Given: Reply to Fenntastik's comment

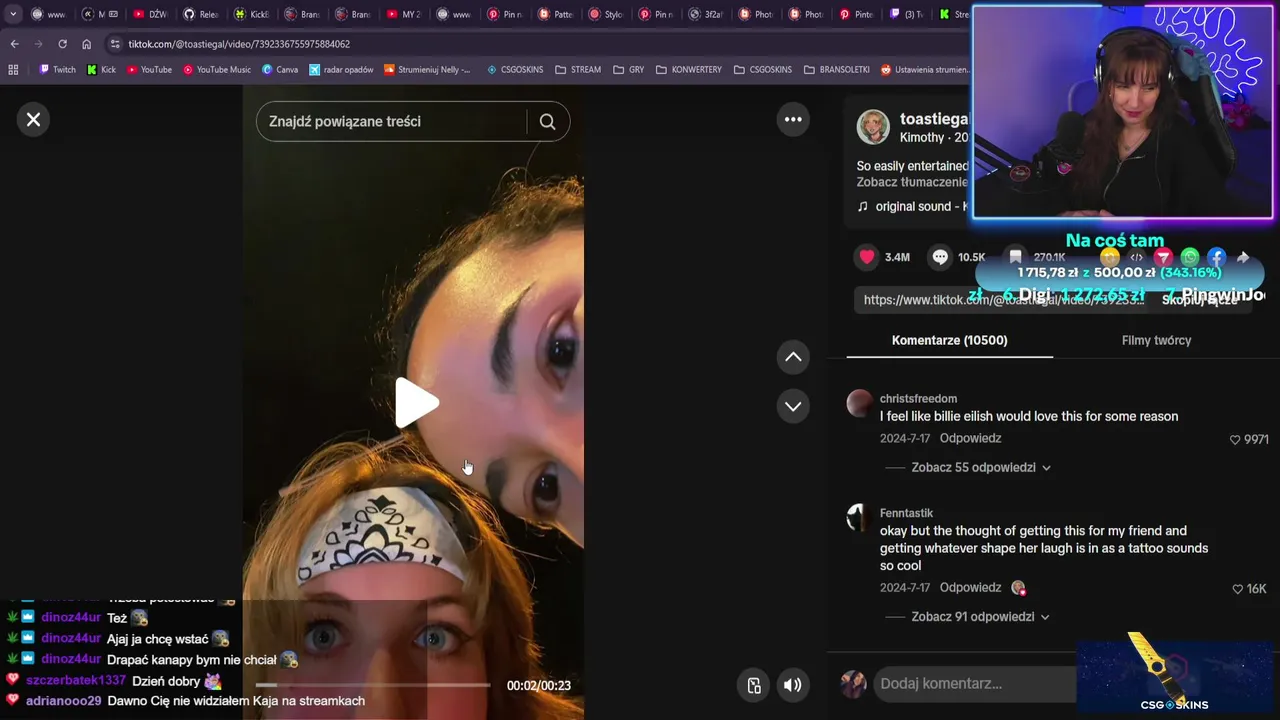Looking at the screenshot, I should click(x=970, y=588).
